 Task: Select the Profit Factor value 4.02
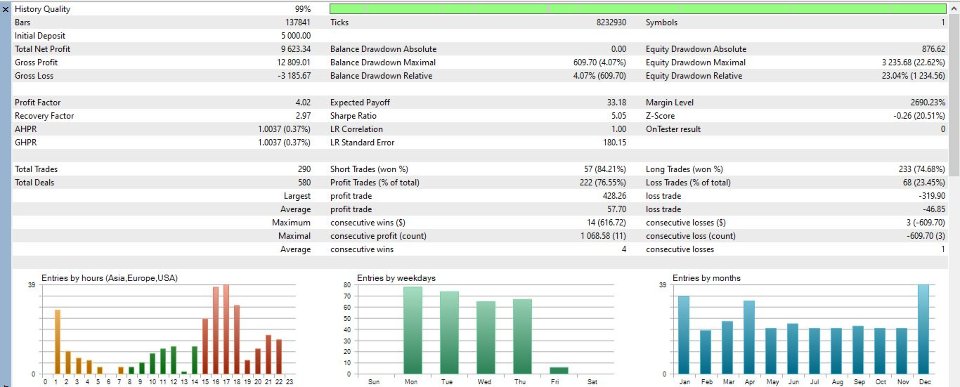tap(304, 103)
